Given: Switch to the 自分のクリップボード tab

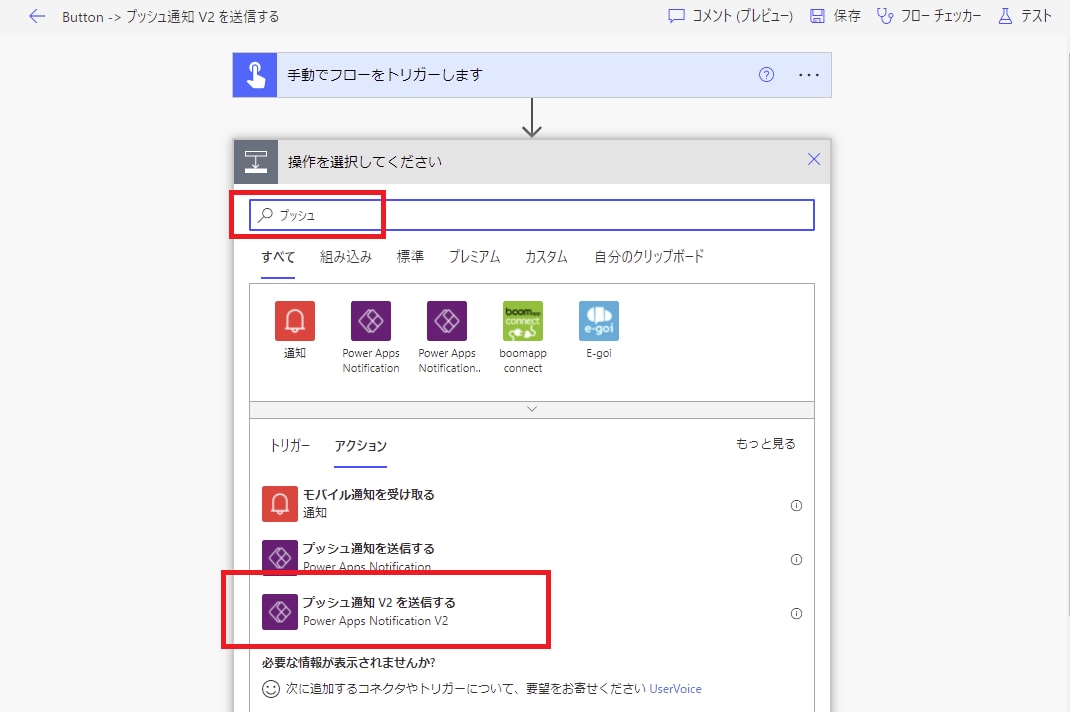Looking at the screenshot, I should (x=649, y=257).
